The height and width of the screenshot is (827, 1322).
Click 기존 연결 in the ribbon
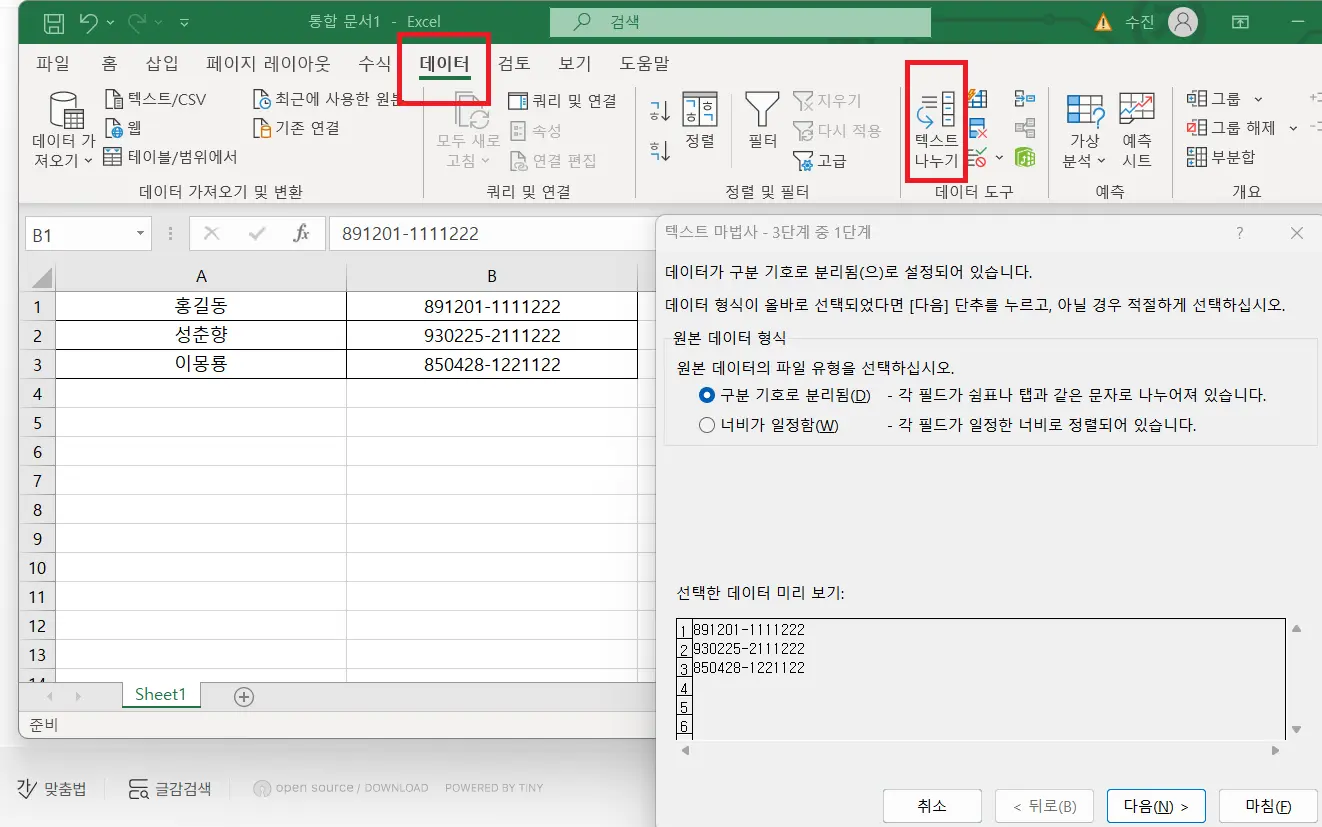tap(296, 128)
